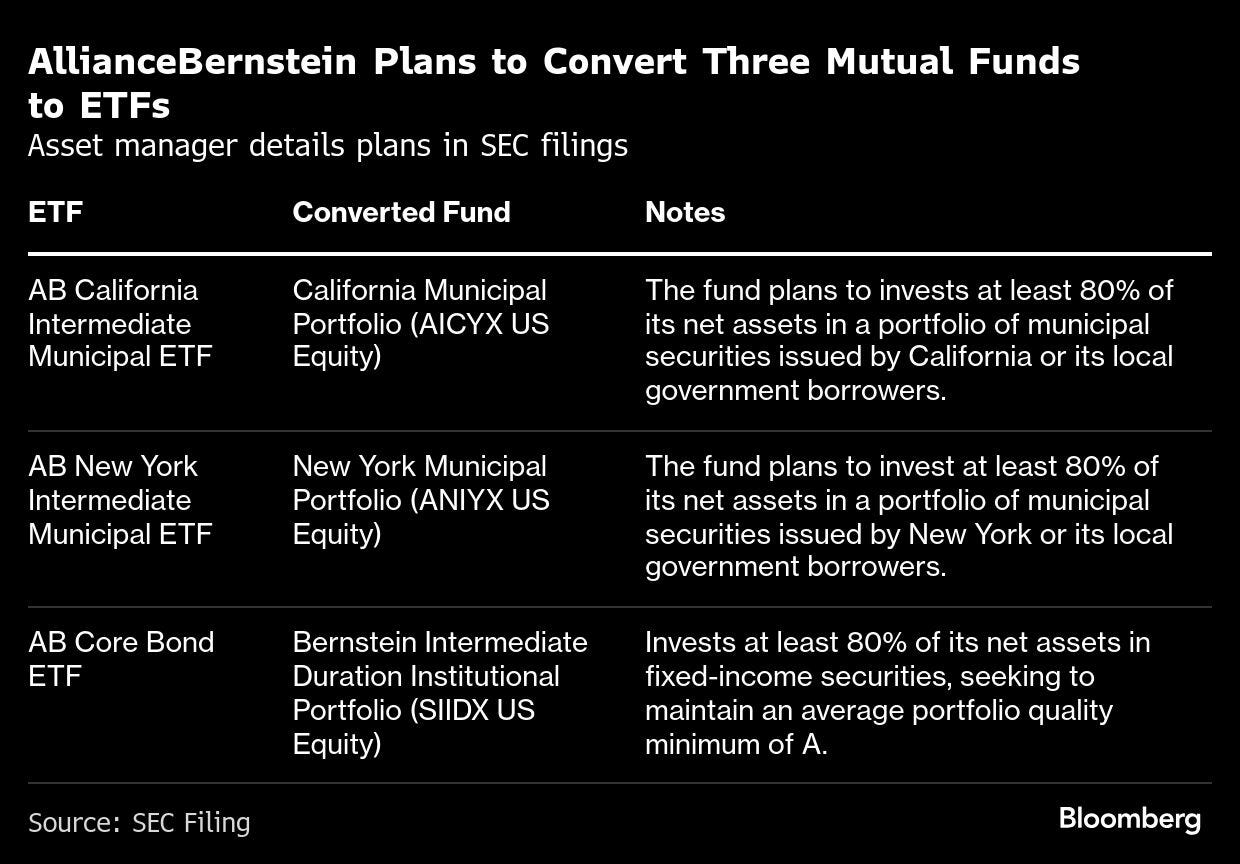
Task: Select the Notes column header
Action: [x=685, y=212]
